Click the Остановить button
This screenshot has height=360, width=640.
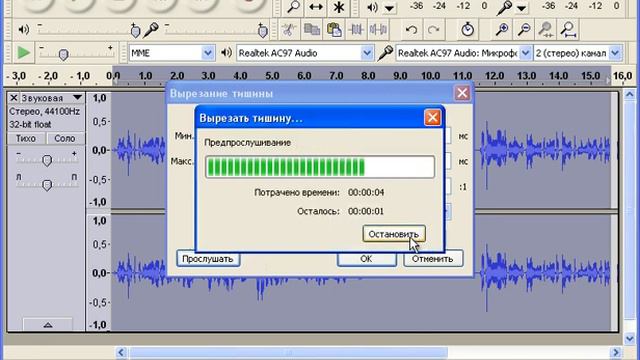394,234
